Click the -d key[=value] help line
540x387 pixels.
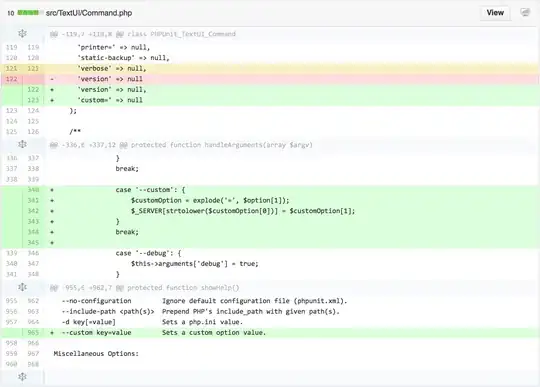270,322
